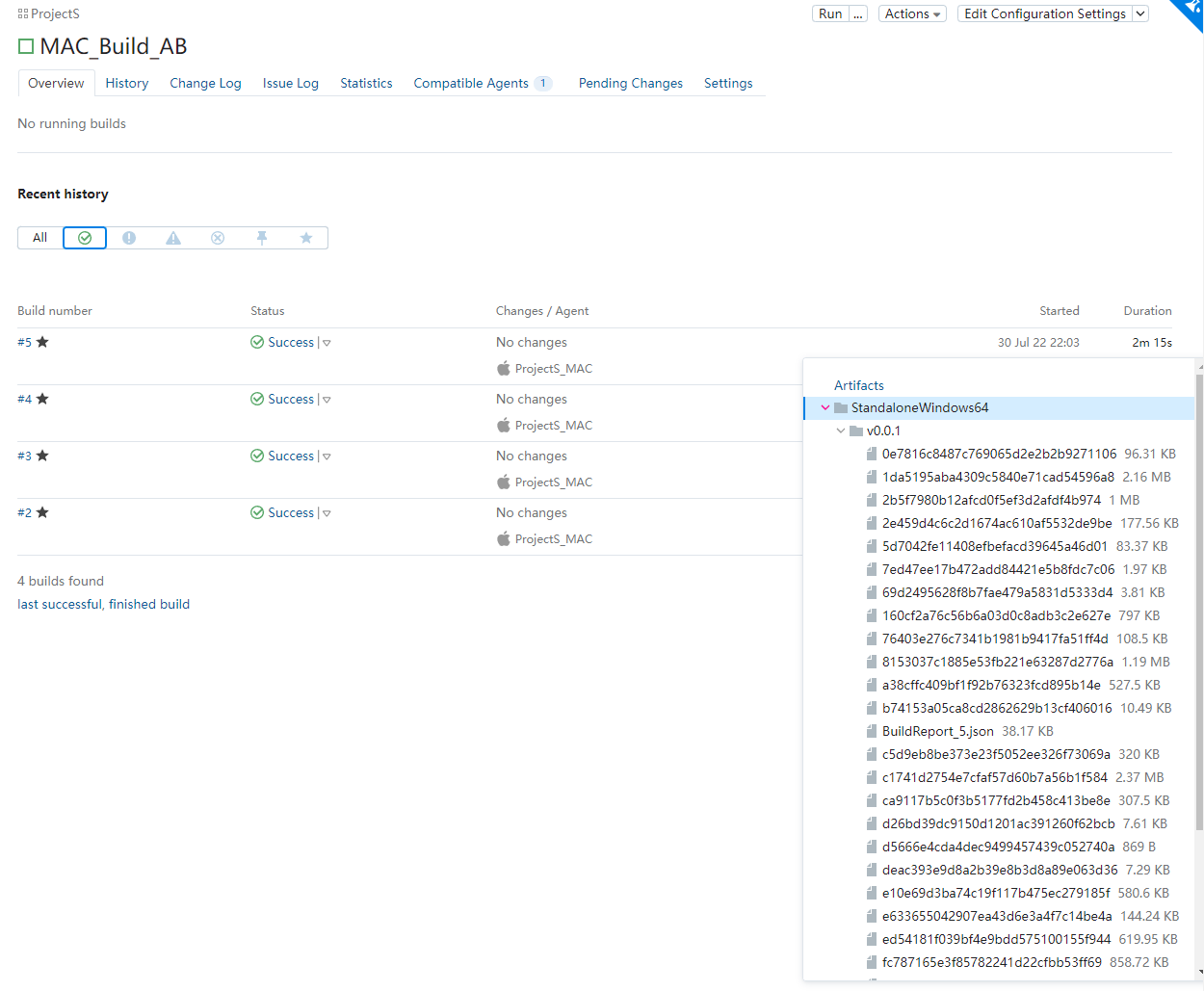Filter history by warning triangle icon

(x=173, y=238)
